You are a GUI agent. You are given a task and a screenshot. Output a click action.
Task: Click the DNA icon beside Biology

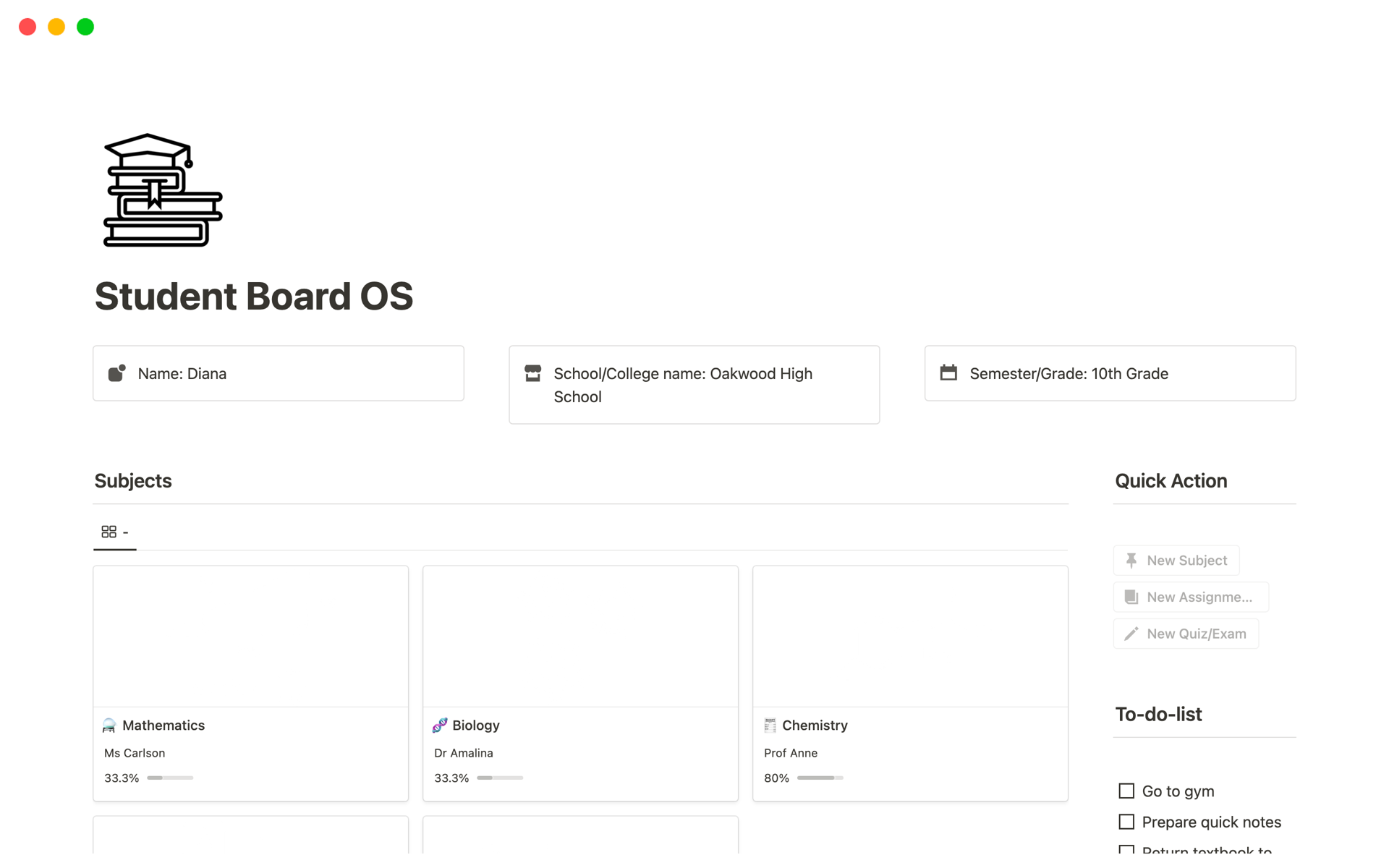(439, 725)
